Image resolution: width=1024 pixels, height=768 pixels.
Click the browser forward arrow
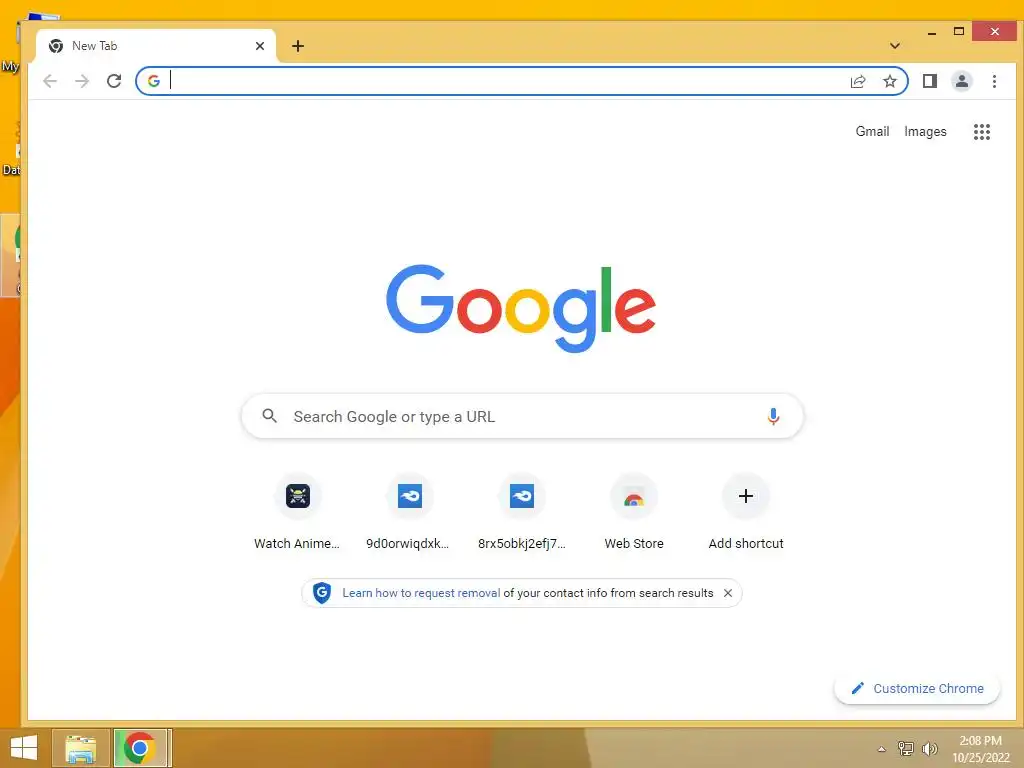(82, 81)
